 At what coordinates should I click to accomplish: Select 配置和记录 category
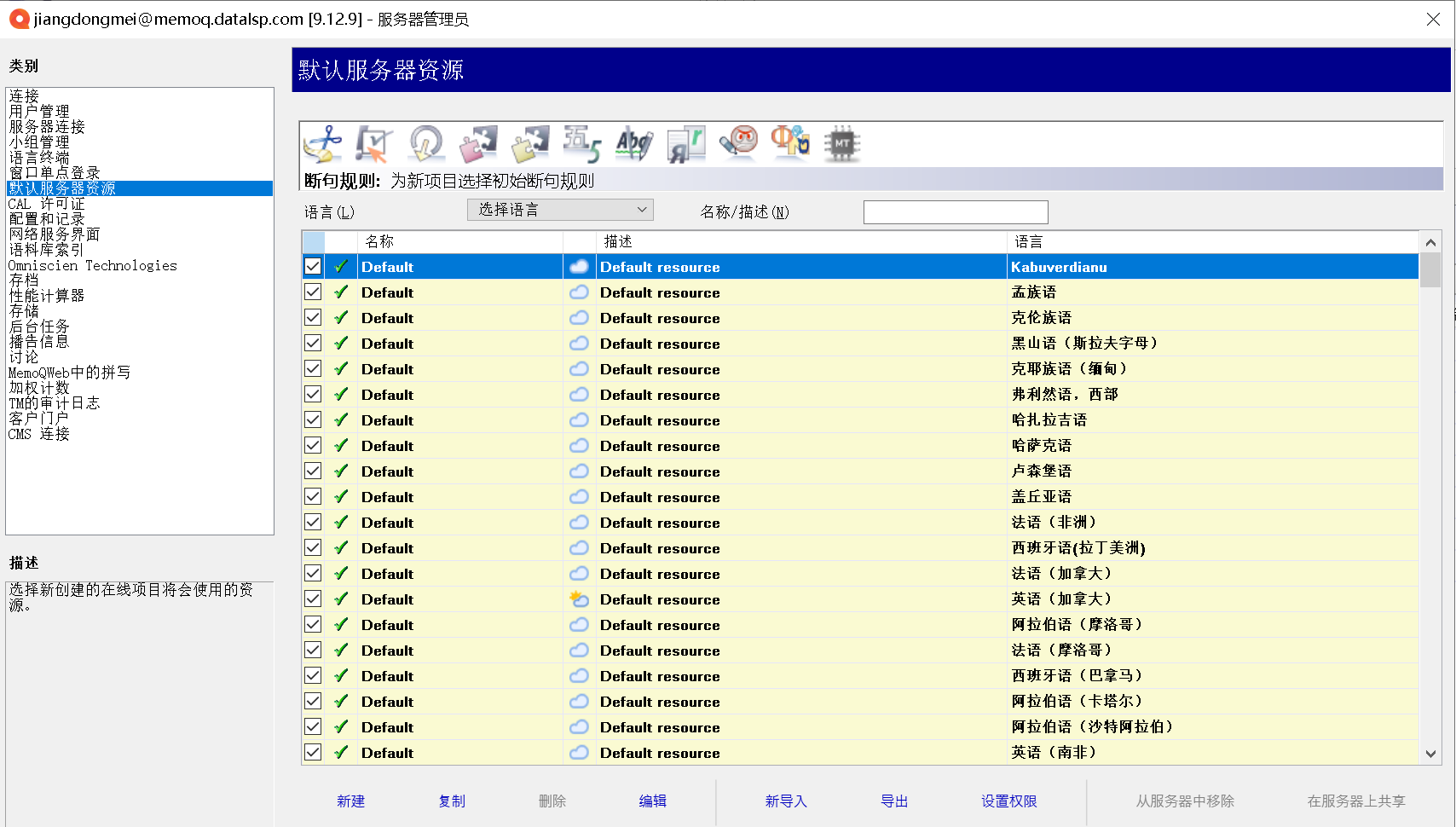[x=47, y=219]
